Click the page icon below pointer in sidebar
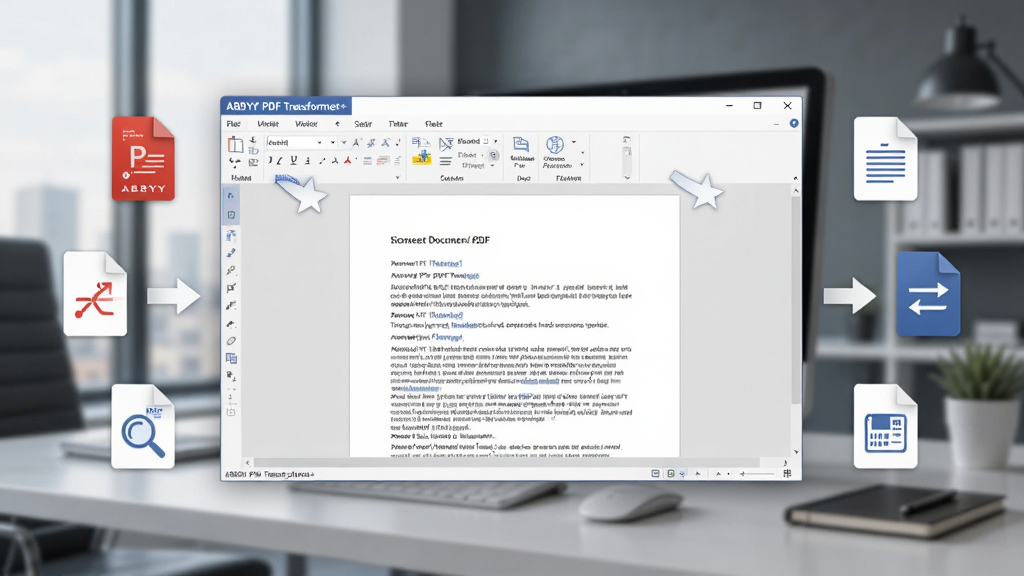The height and width of the screenshot is (576, 1024). point(231,215)
